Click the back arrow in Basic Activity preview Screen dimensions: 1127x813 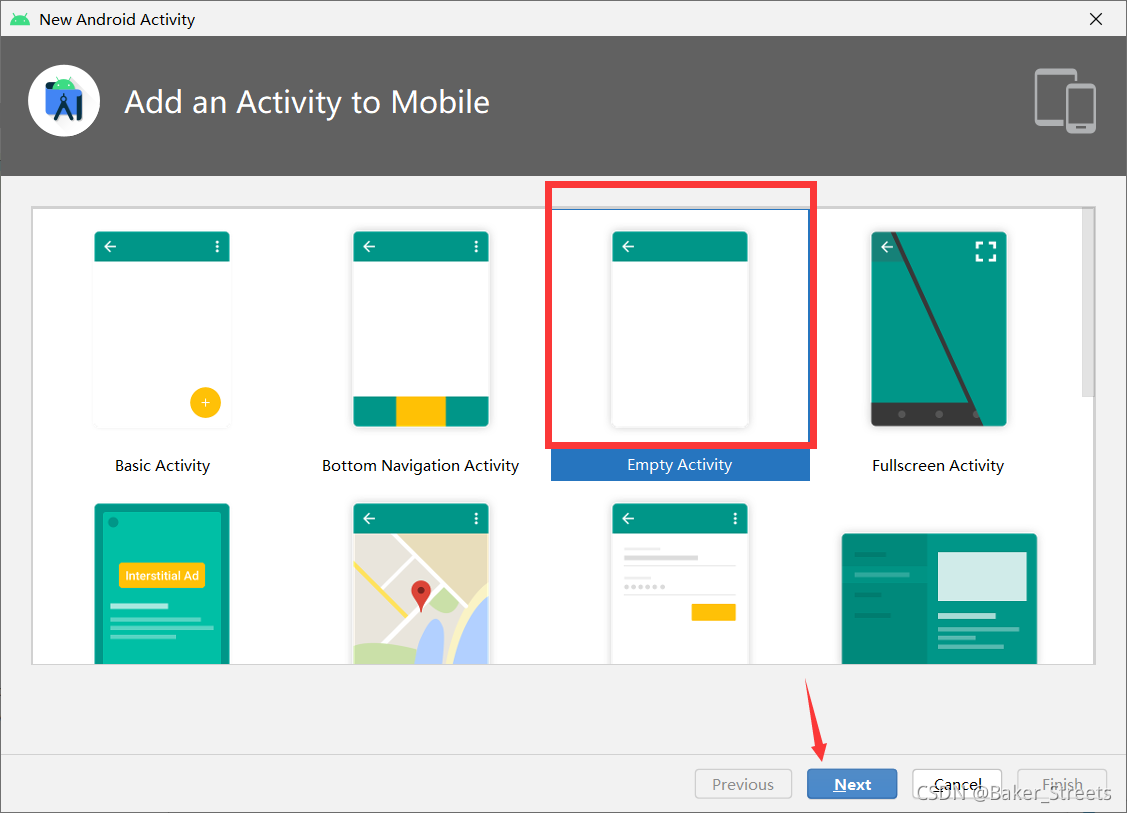pyautogui.click(x=110, y=246)
